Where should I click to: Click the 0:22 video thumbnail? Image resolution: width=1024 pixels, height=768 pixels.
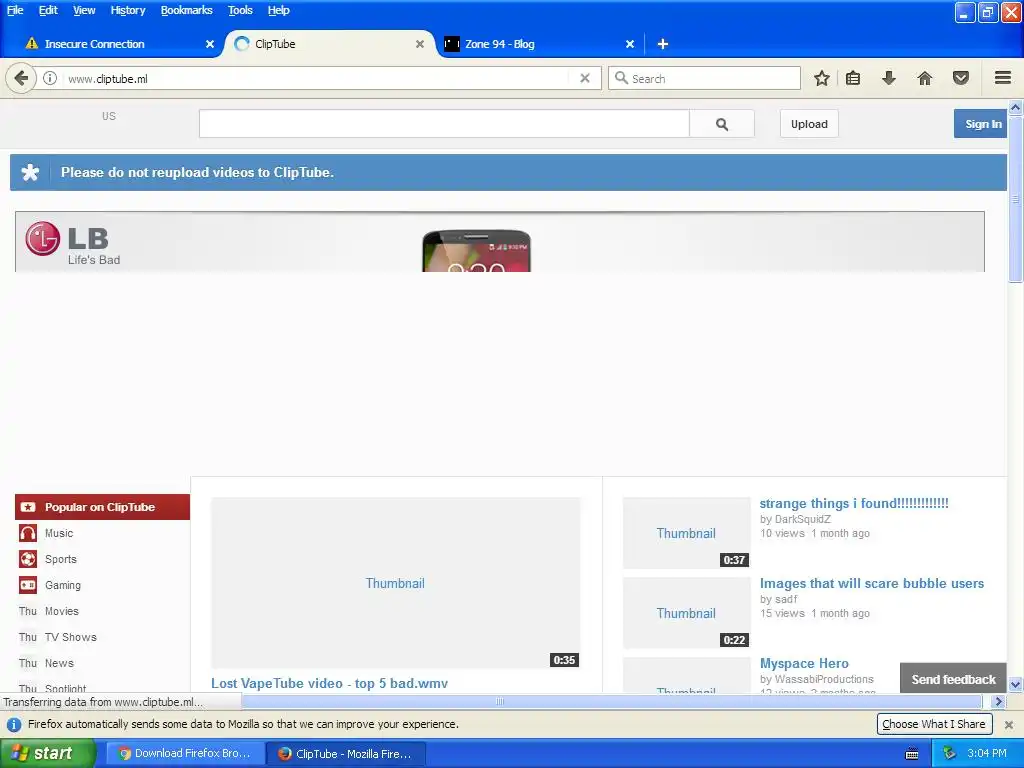click(x=686, y=613)
